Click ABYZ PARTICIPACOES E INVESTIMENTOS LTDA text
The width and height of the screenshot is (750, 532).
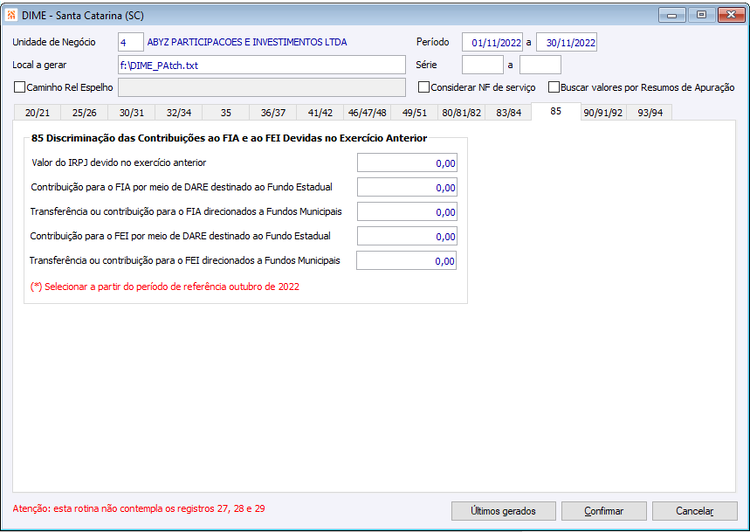click(x=247, y=42)
